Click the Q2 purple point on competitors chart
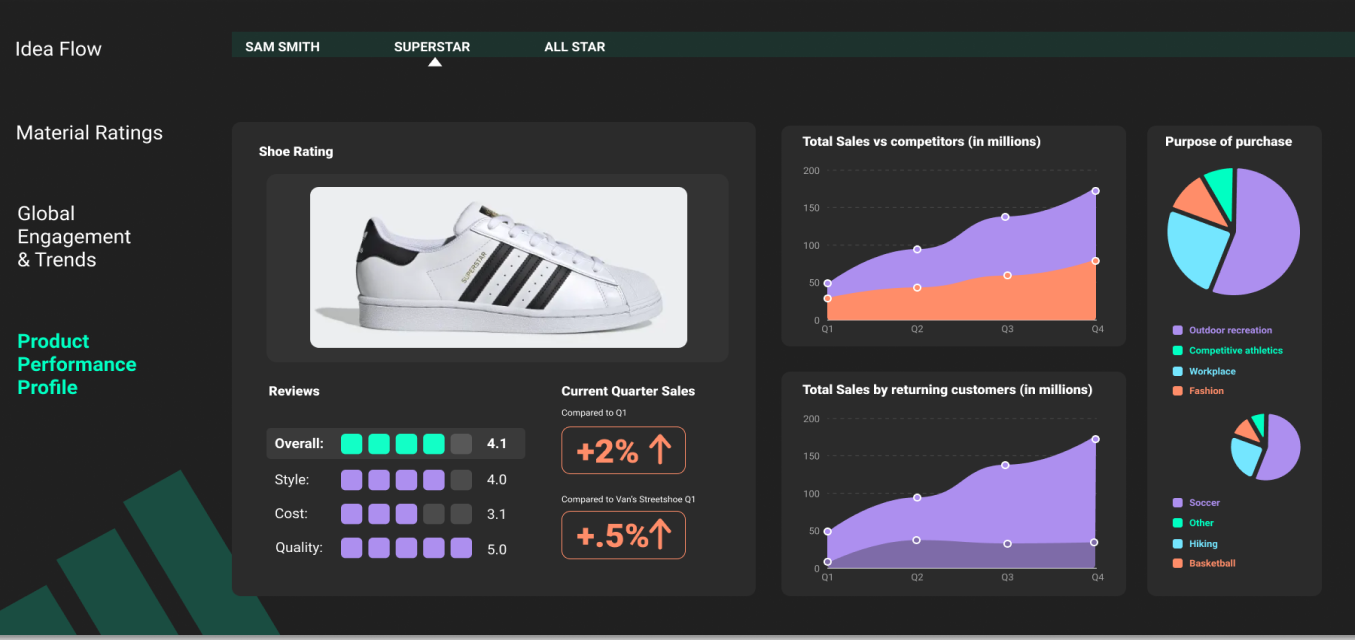 [917, 249]
